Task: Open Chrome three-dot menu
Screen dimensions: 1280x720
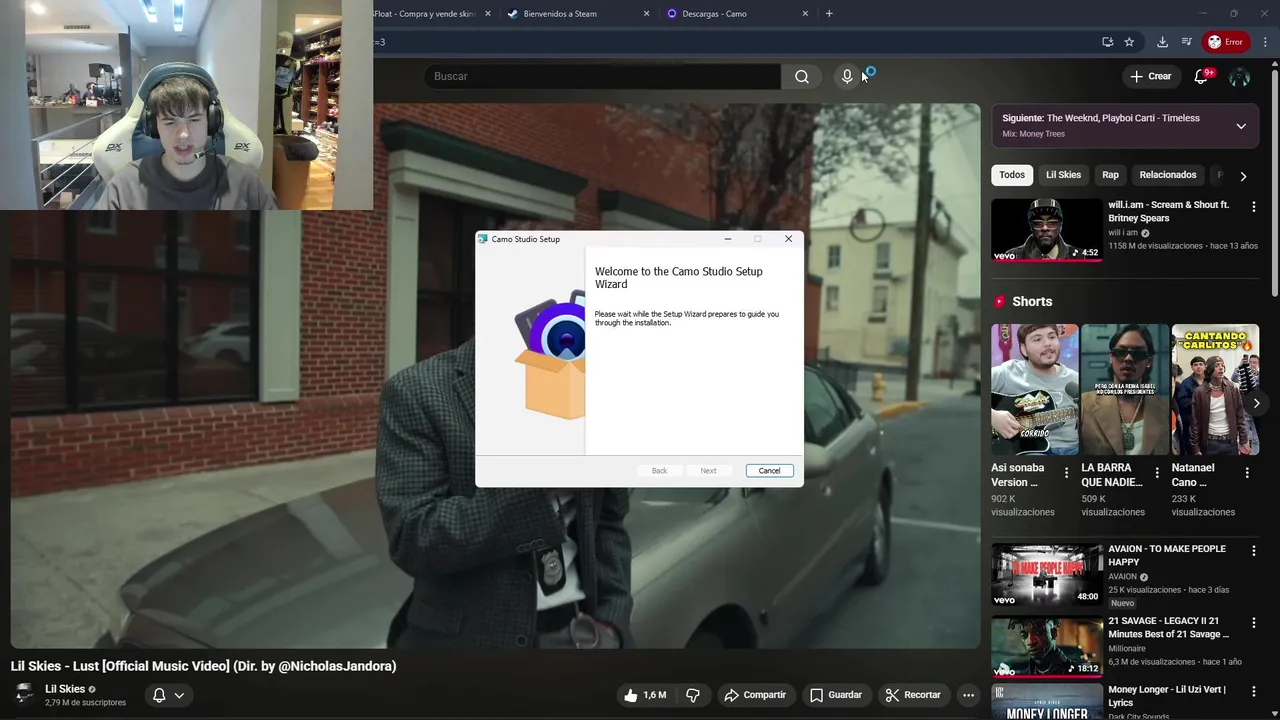Action: pos(1265,42)
